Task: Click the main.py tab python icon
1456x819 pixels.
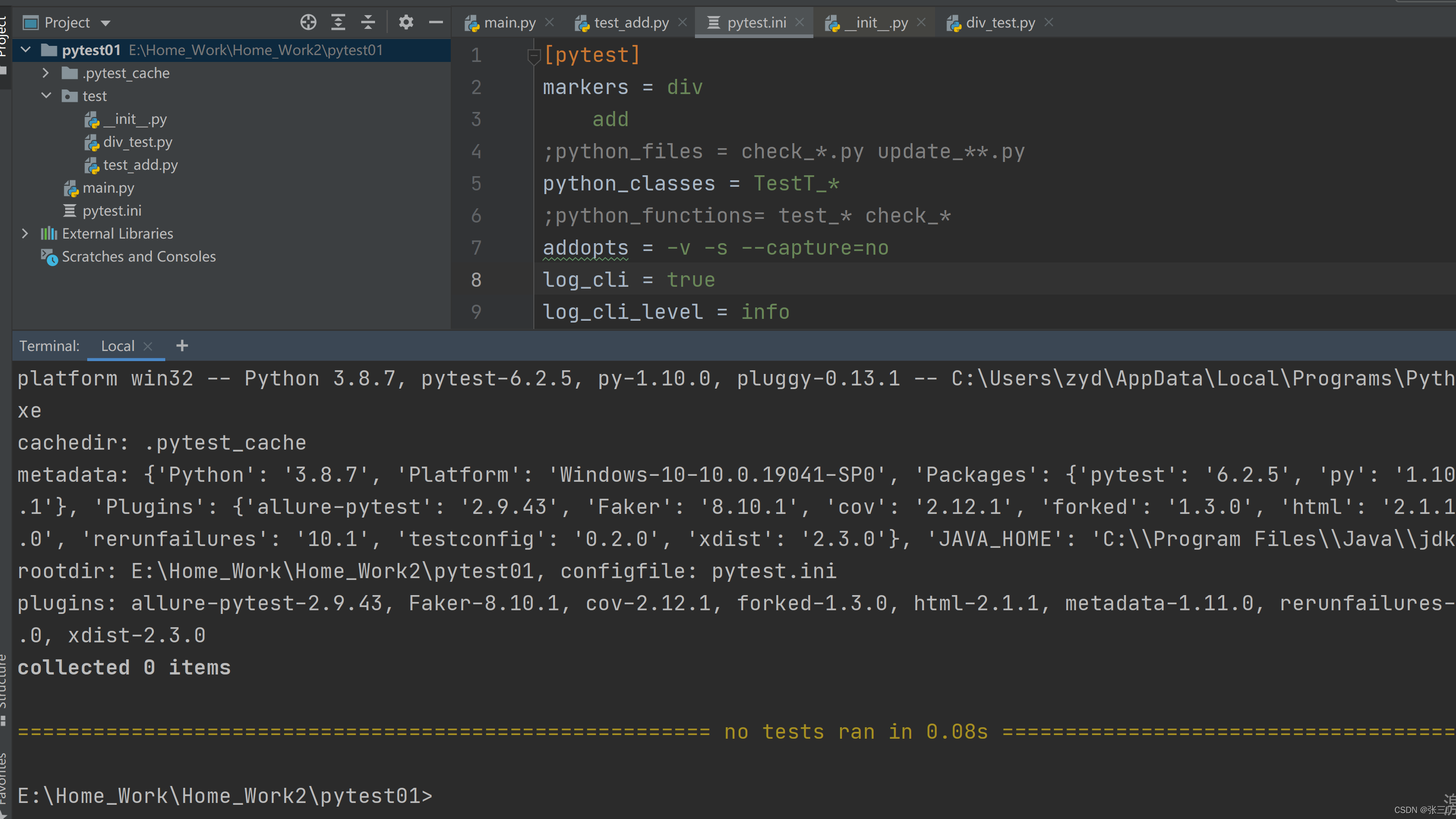Action: [471, 23]
